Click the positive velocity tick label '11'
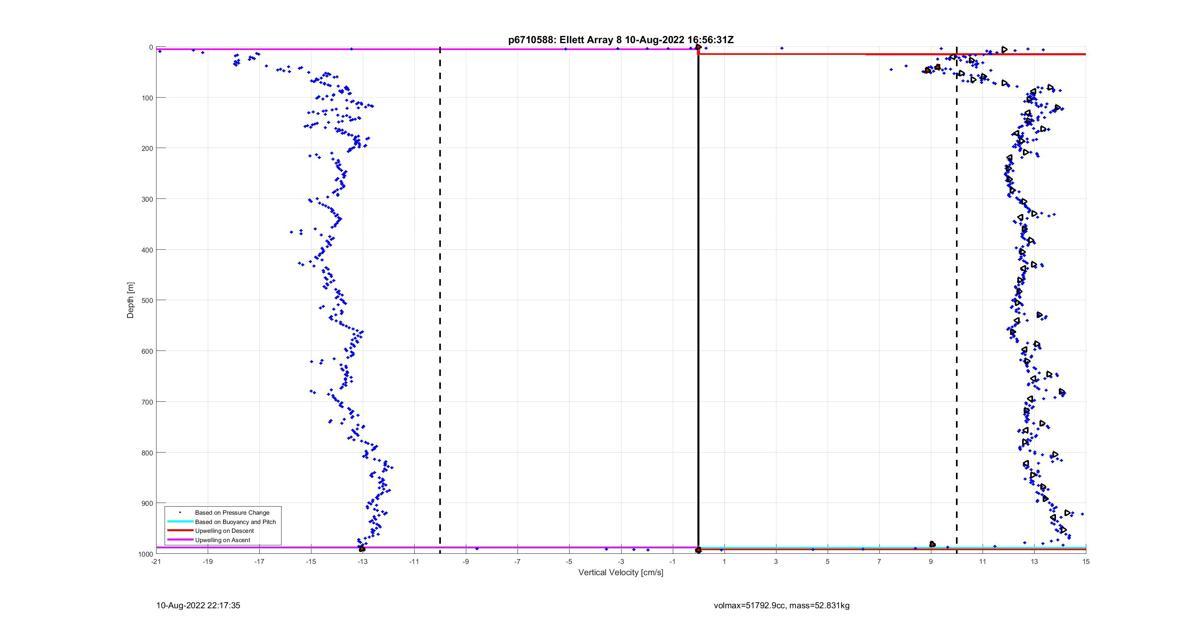 (983, 562)
